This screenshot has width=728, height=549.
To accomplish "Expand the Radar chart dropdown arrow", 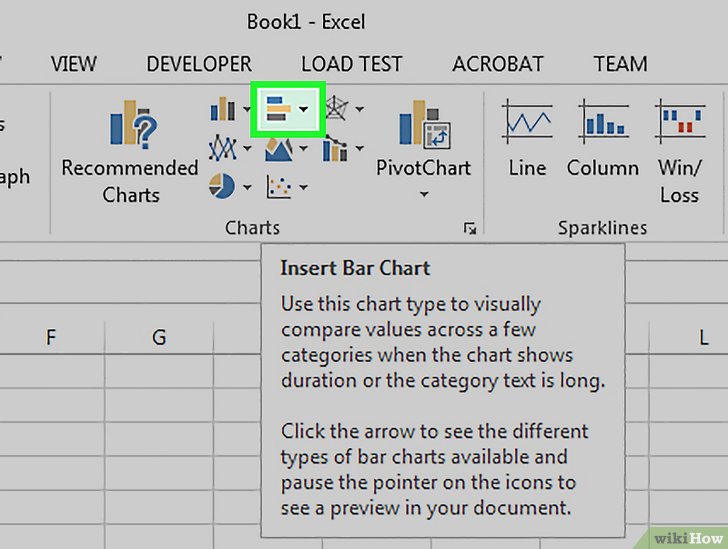I will (x=360, y=110).
